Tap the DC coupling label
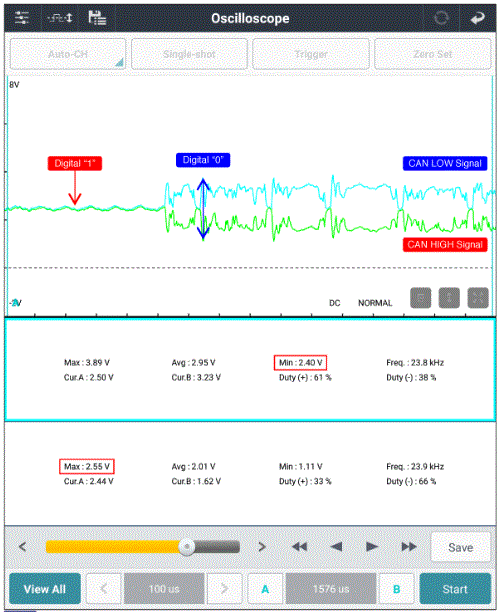 click(335, 303)
